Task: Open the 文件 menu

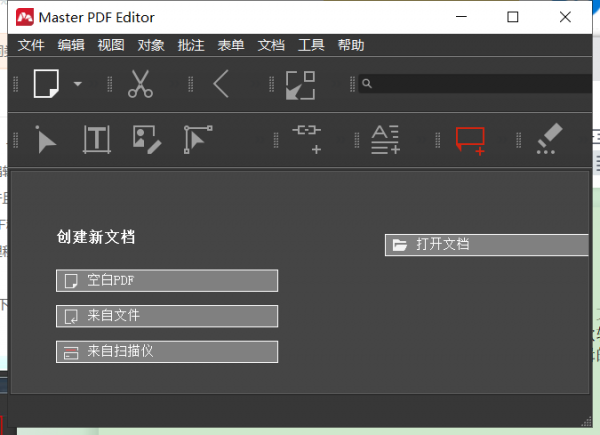Action: [31, 45]
